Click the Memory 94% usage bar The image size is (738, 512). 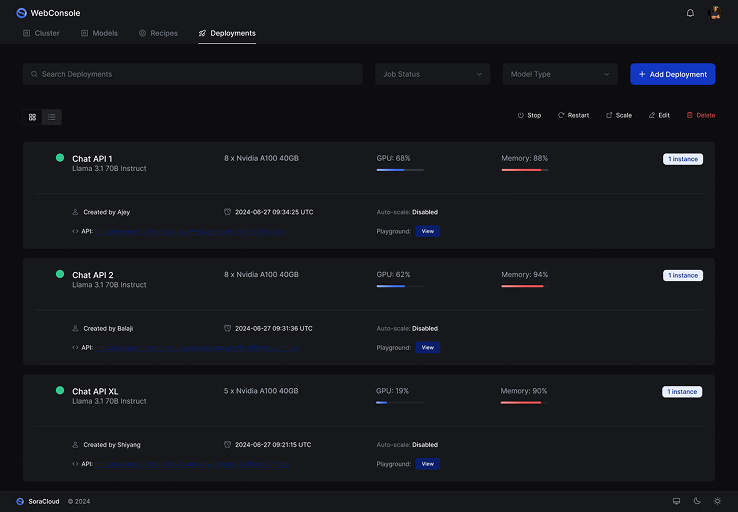coord(525,286)
